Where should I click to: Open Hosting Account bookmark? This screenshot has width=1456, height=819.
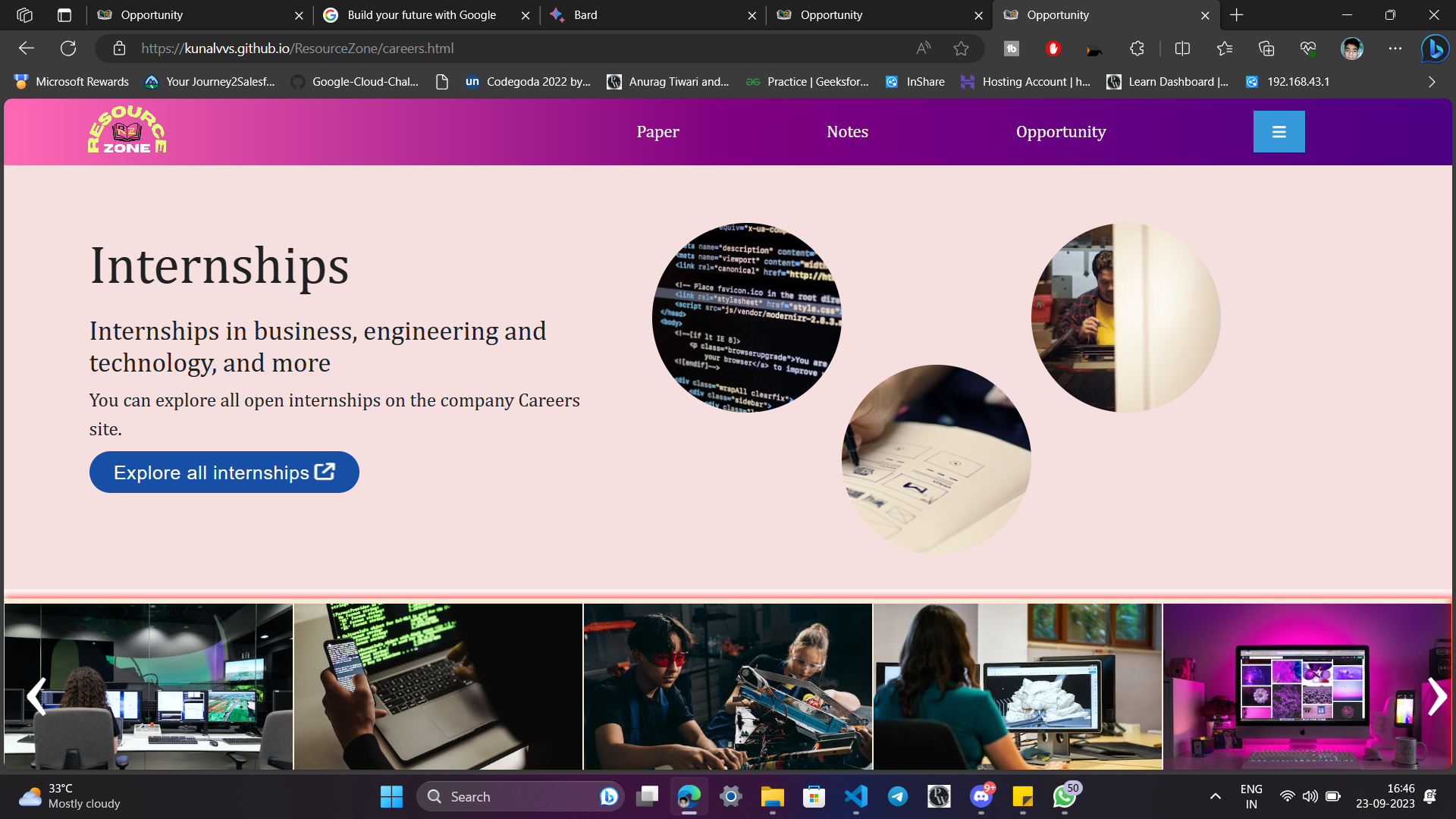point(1025,82)
